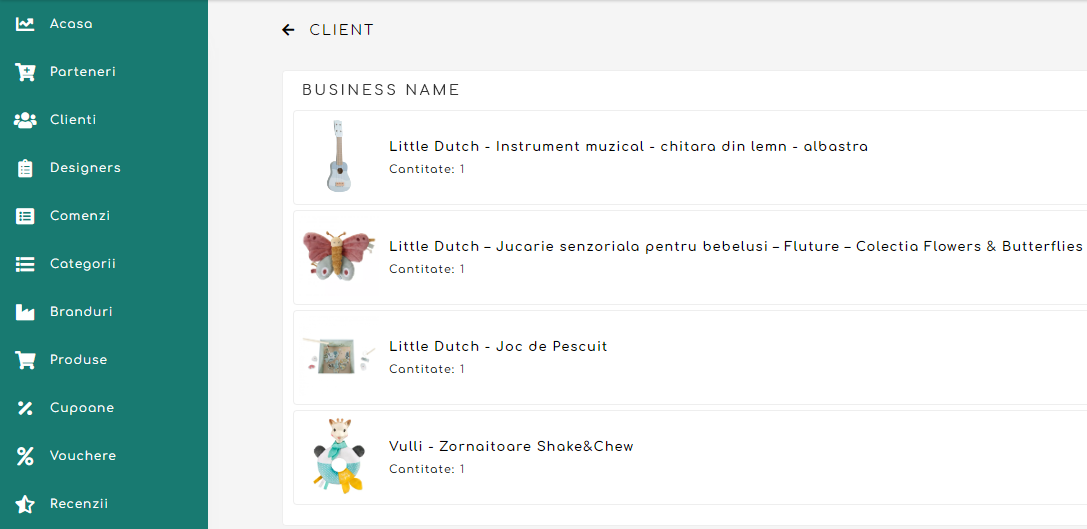Screen dimensions: 1087x529
Task: Select the Parteneri sidebar label
Action: [83, 72]
